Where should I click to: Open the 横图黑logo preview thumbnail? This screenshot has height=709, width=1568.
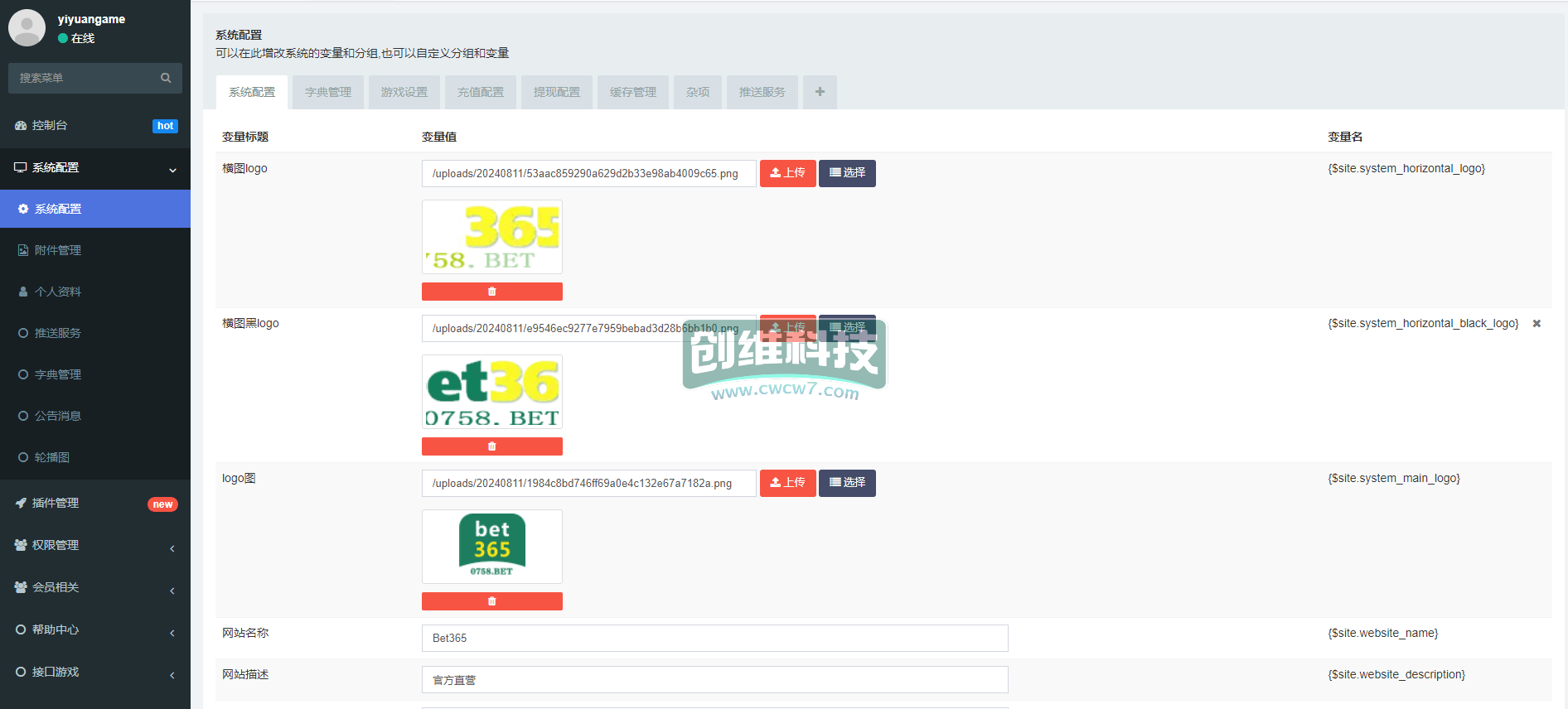(492, 392)
